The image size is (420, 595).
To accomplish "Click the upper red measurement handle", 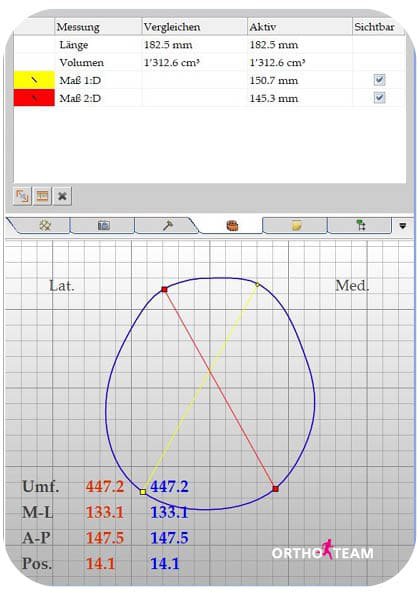I will click(164, 290).
